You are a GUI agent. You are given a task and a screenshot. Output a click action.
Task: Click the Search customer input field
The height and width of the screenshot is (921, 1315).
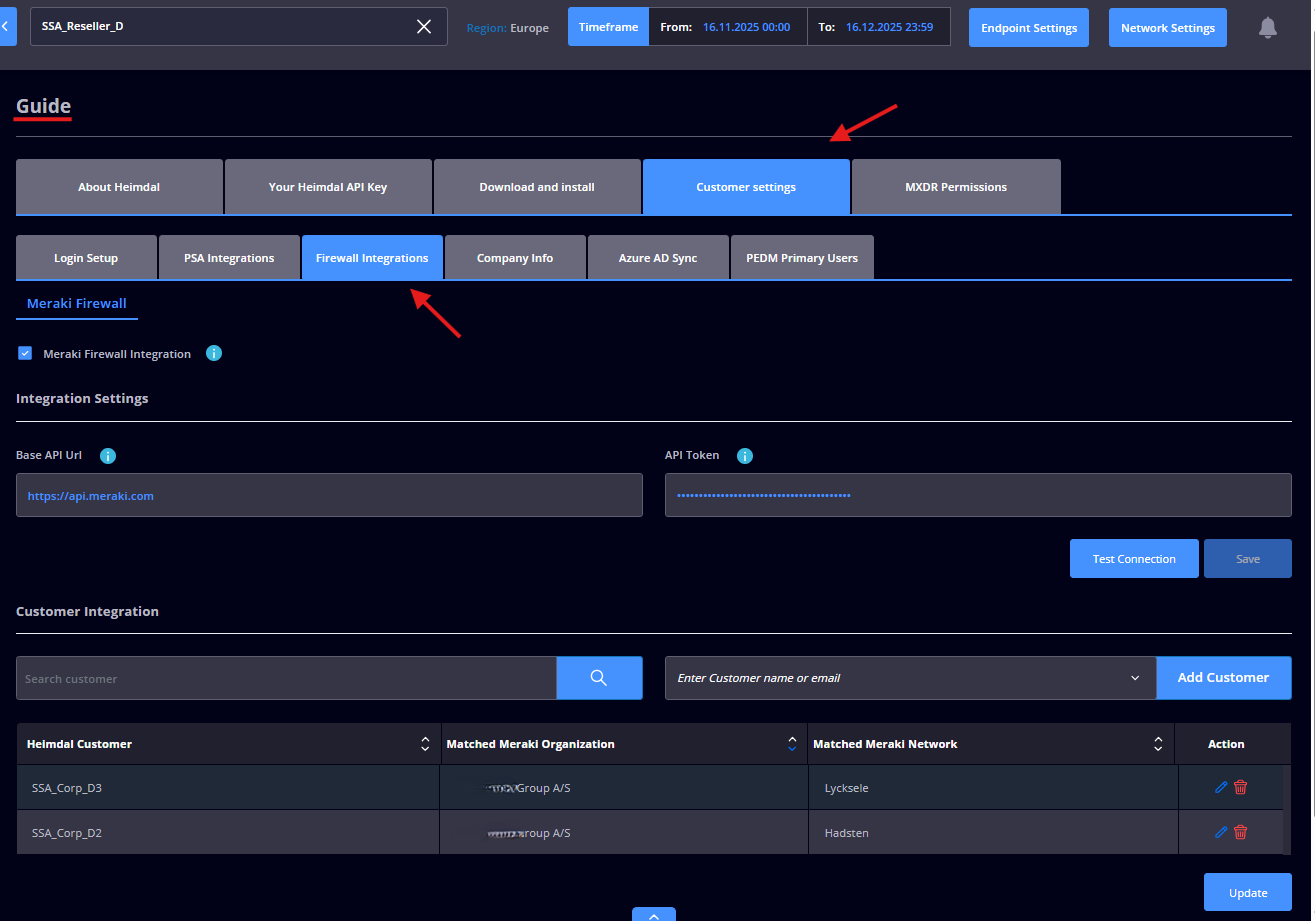tap(286, 678)
